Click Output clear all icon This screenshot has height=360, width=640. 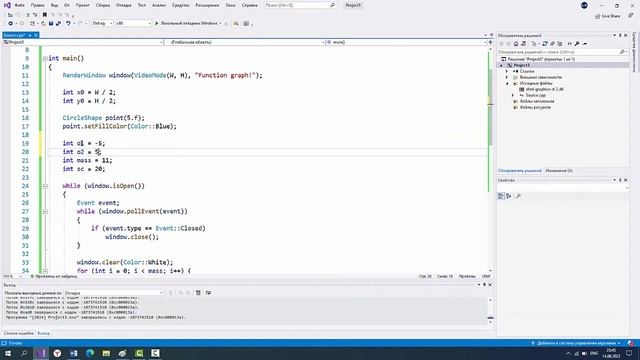pyautogui.click(x=198, y=293)
